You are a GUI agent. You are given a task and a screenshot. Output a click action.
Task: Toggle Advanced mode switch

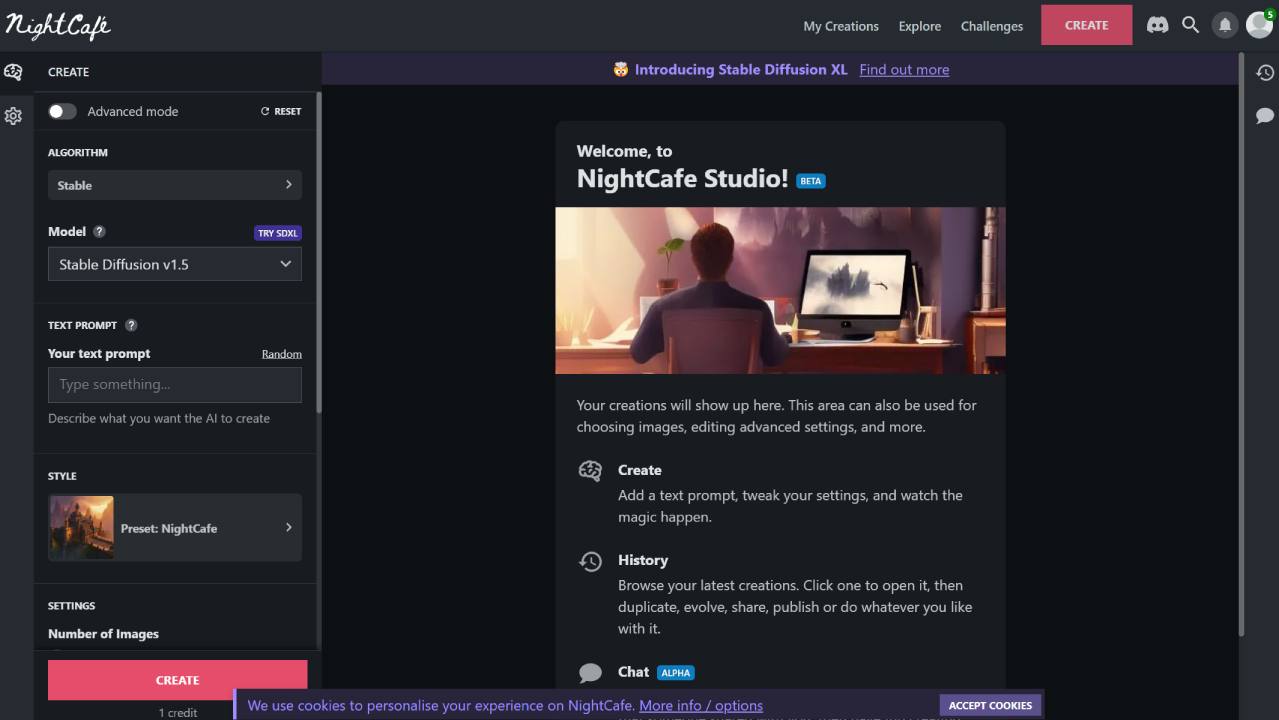[x=62, y=111]
